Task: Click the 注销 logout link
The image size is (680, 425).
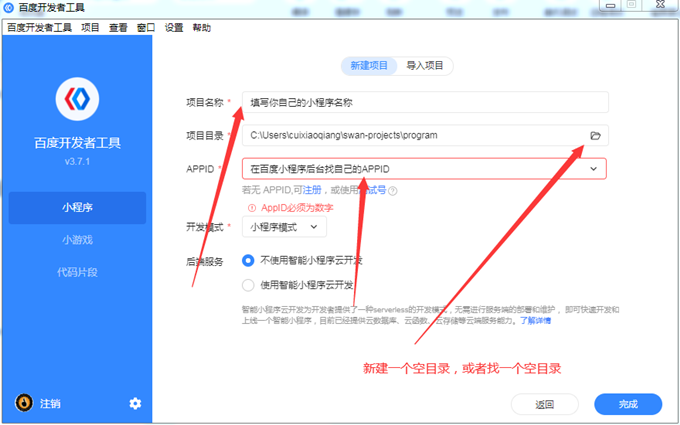Action: click(50, 404)
